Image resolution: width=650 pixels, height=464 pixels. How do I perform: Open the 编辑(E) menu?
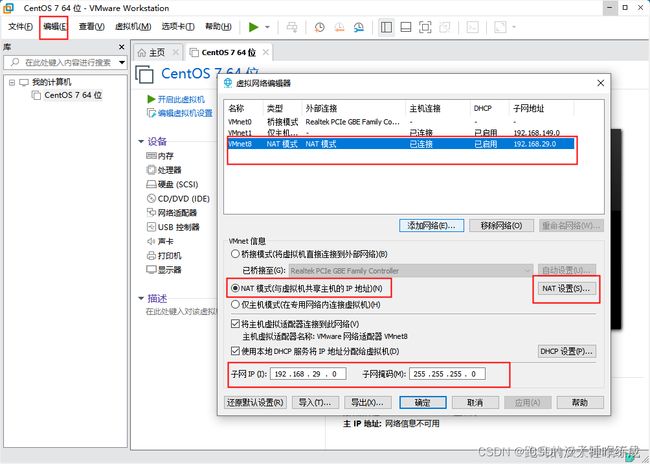click(54, 27)
